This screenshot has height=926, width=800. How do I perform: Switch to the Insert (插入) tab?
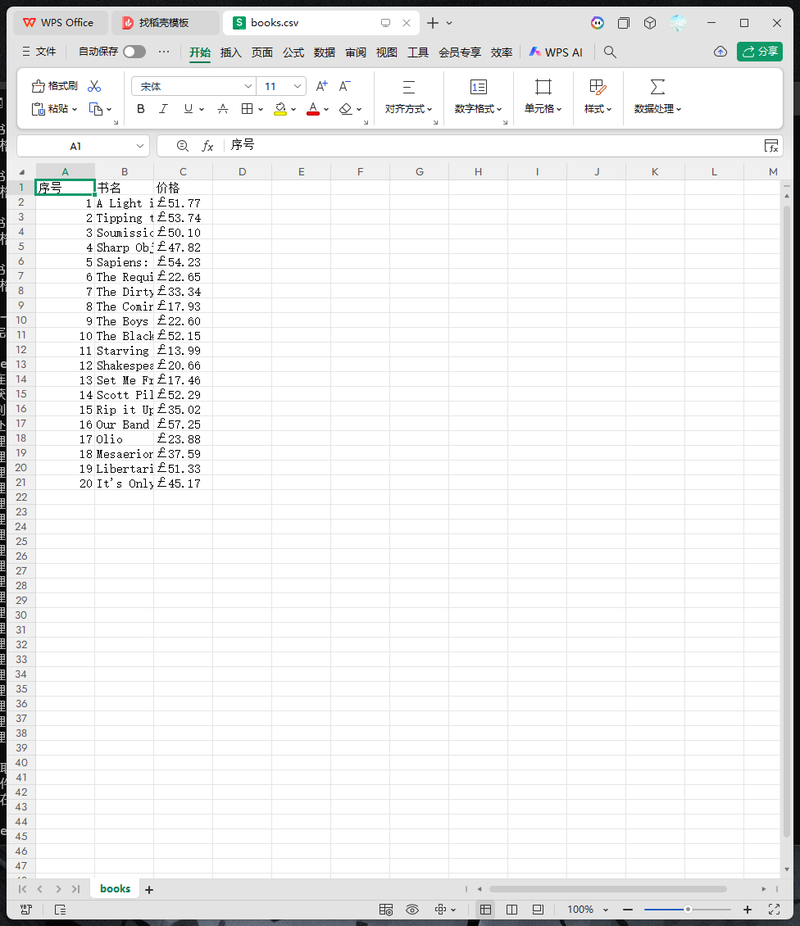click(x=230, y=53)
